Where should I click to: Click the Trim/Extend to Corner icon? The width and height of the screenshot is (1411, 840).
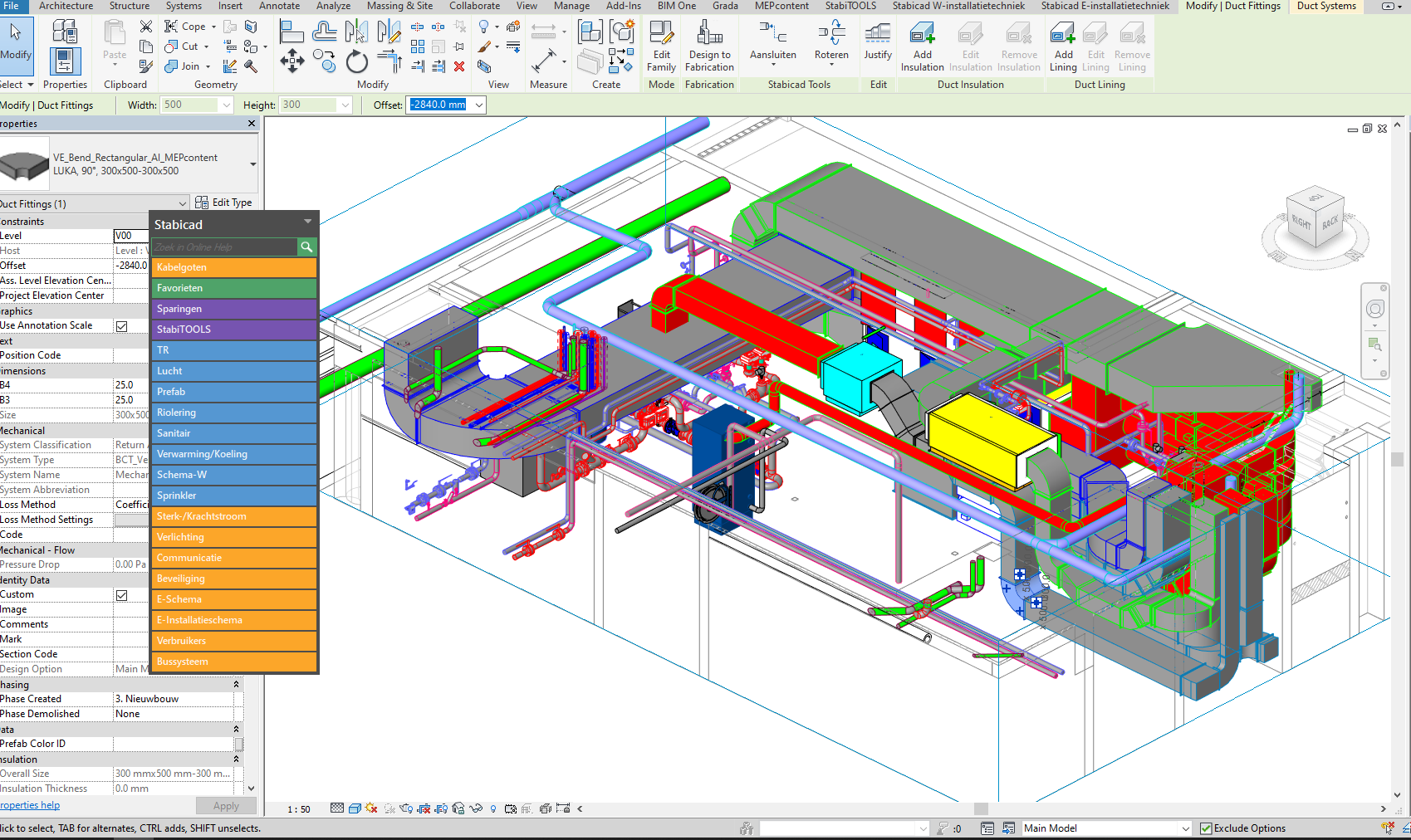[x=389, y=61]
